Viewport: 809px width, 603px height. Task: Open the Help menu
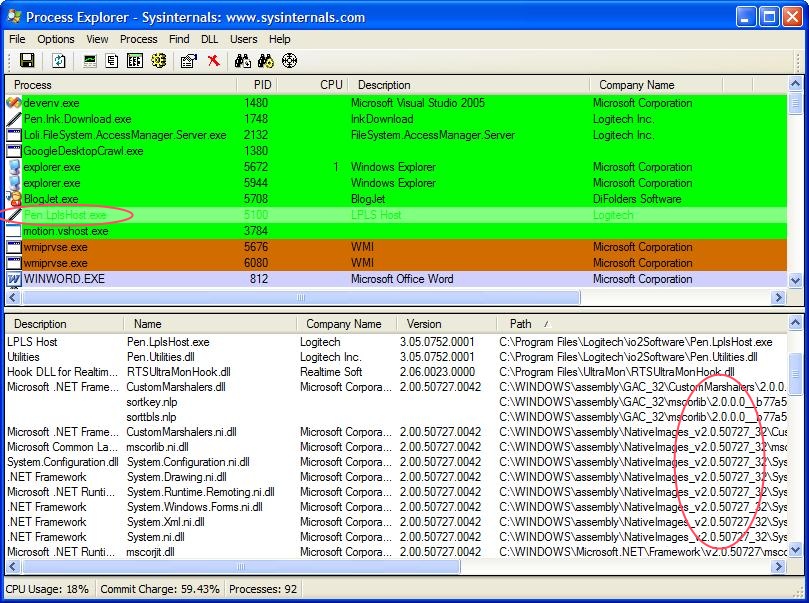(280, 39)
